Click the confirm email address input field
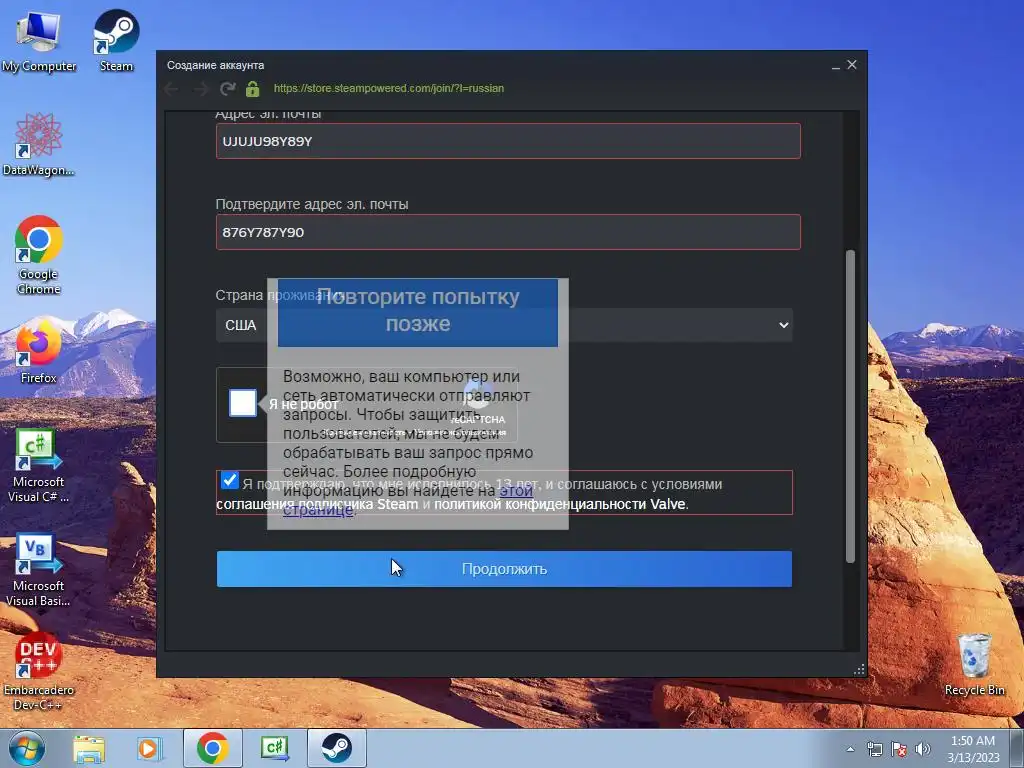The width and height of the screenshot is (1024, 768). pyautogui.click(x=508, y=232)
